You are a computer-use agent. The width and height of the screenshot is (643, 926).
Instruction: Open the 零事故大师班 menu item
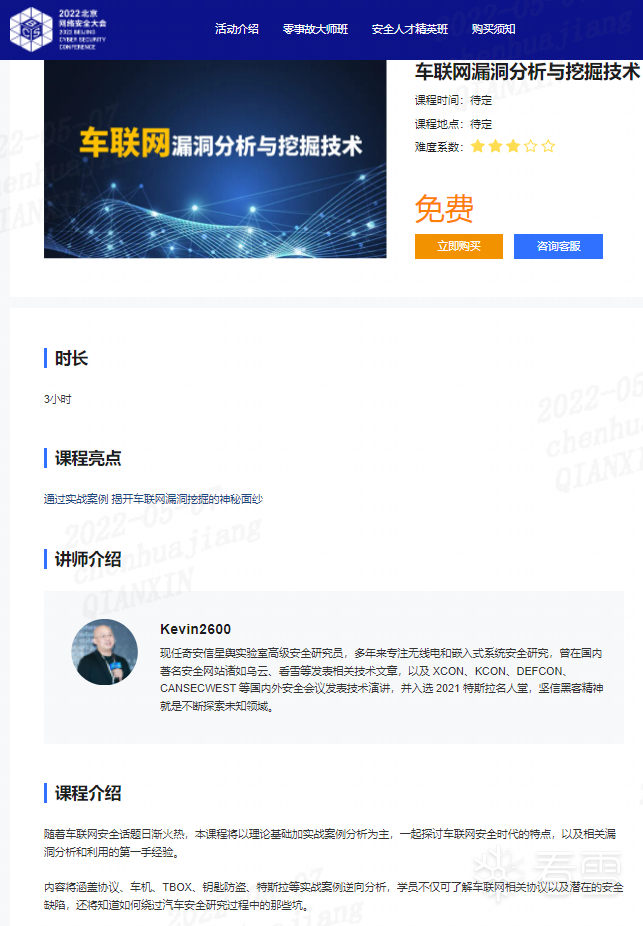point(315,29)
